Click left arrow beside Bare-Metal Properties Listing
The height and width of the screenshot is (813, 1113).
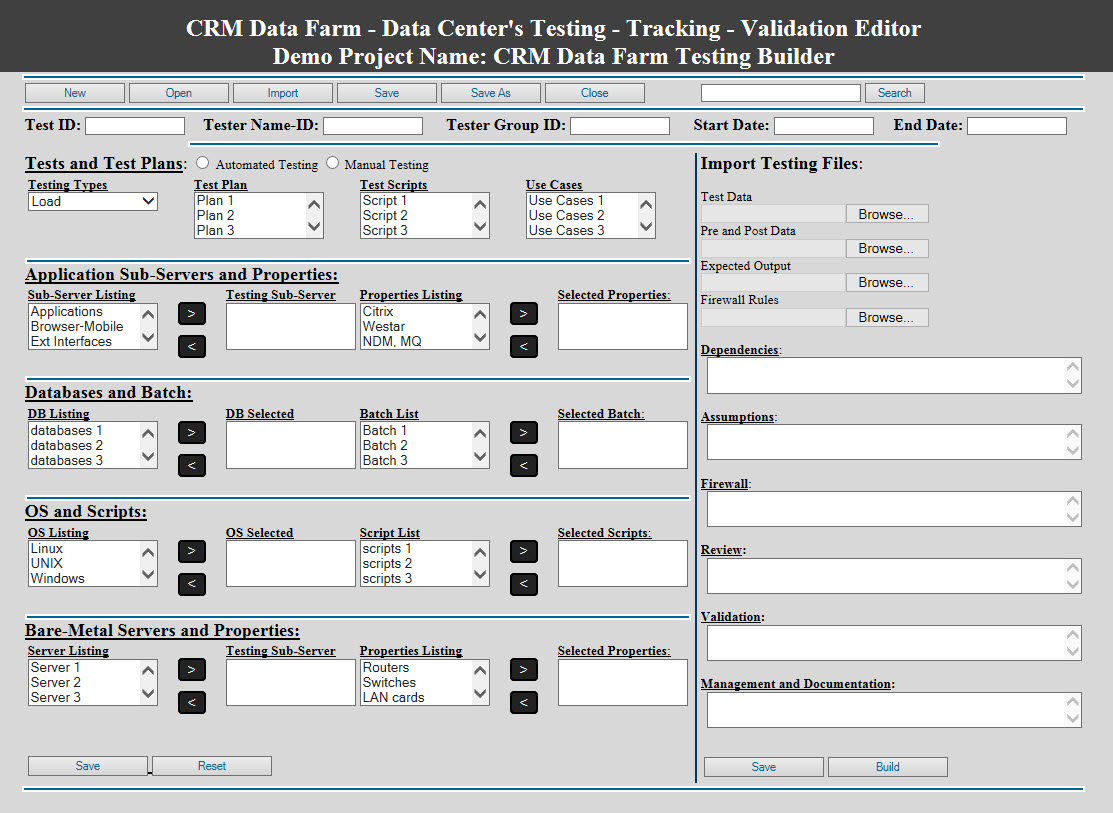click(523, 702)
